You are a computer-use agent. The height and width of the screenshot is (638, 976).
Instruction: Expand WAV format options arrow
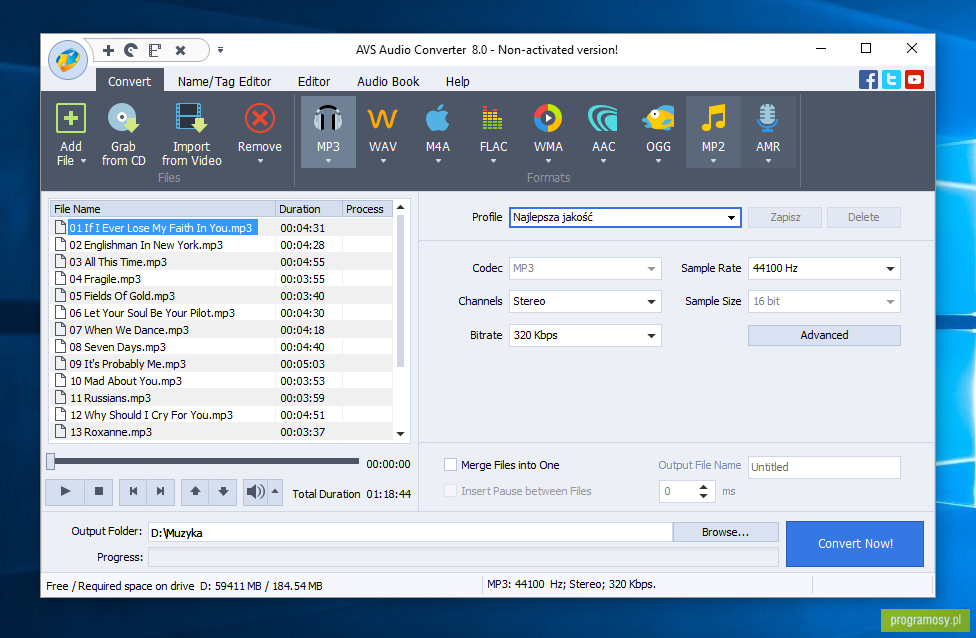click(x=383, y=161)
